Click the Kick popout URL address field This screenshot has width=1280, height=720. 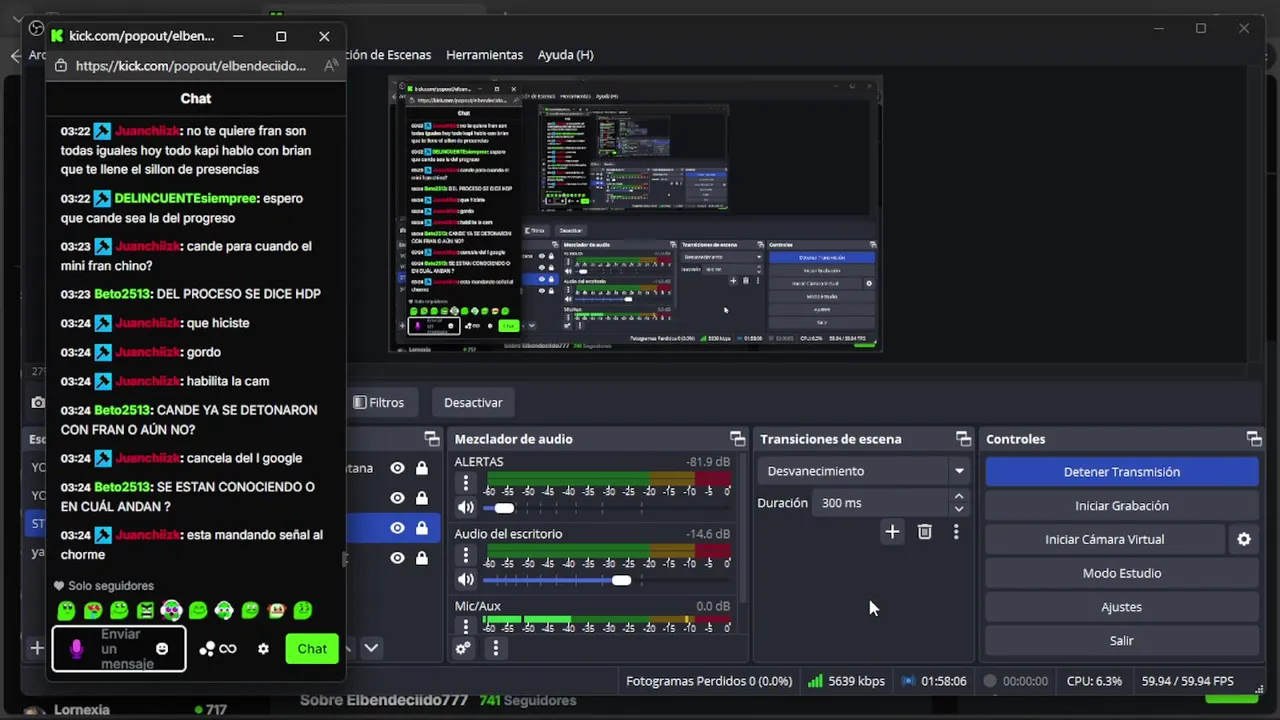(190, 66)
